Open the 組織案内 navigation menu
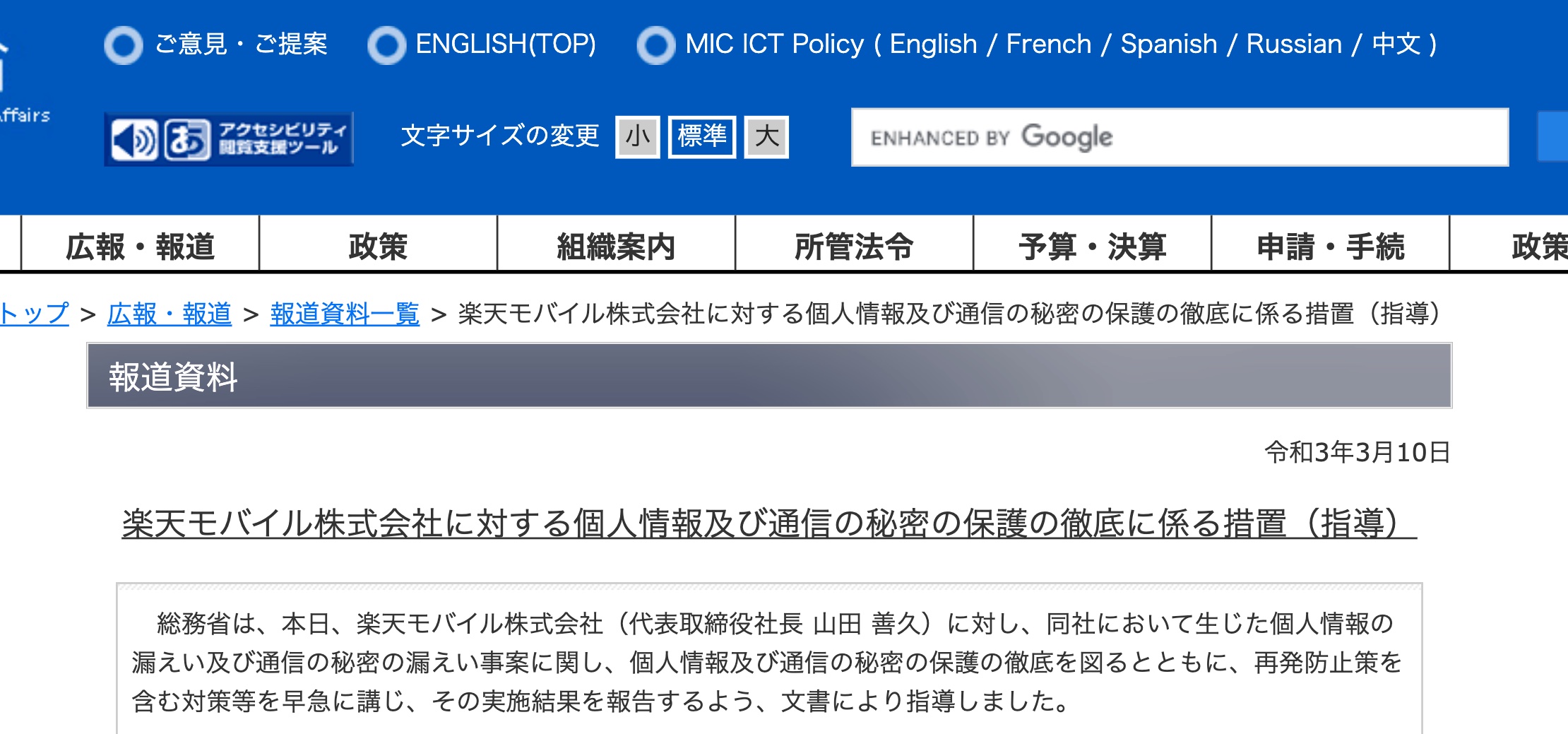The width and height of the screenshot is (1568, 734). 616,245
